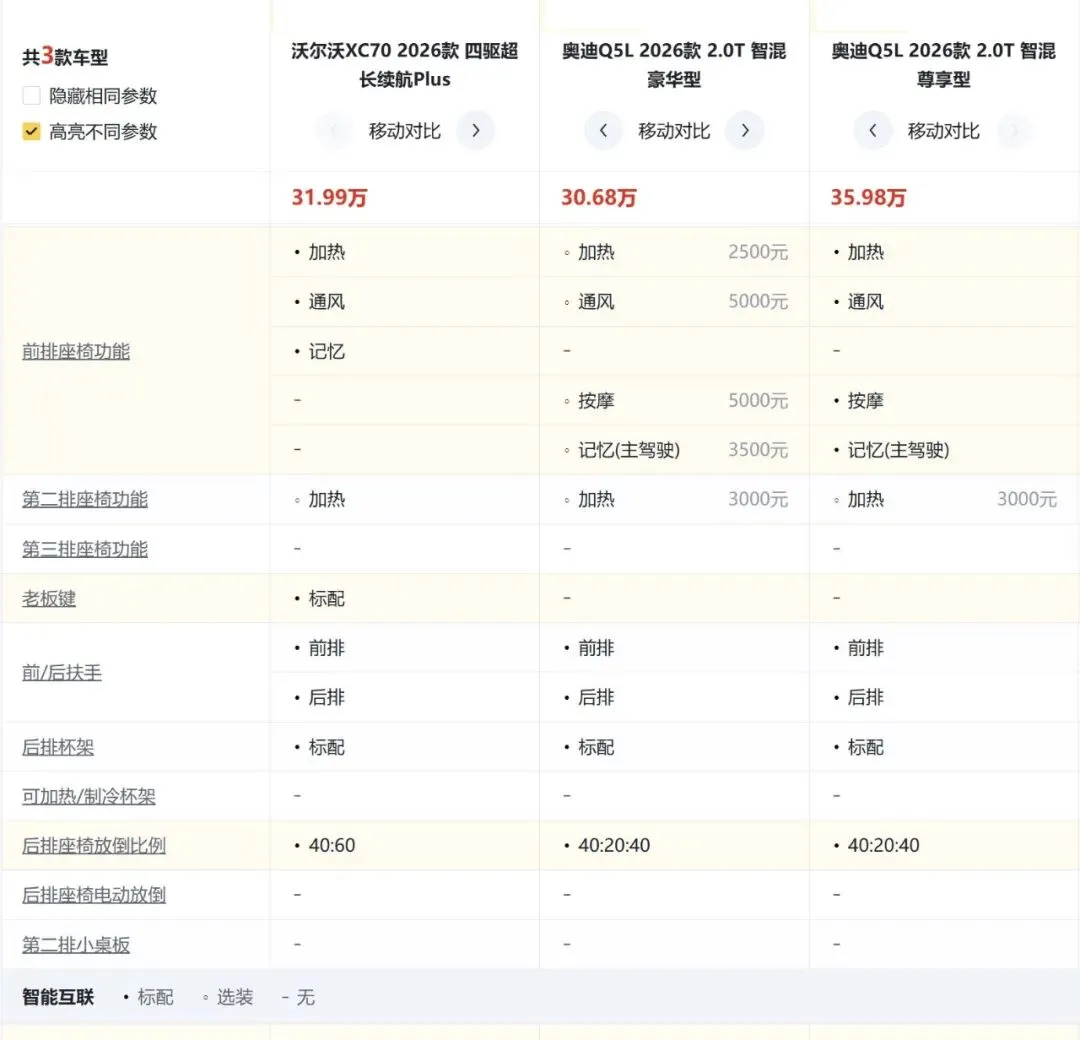
Task: Open the 后排座椅放倒比例 parameter link
Action: coord(94,846)
